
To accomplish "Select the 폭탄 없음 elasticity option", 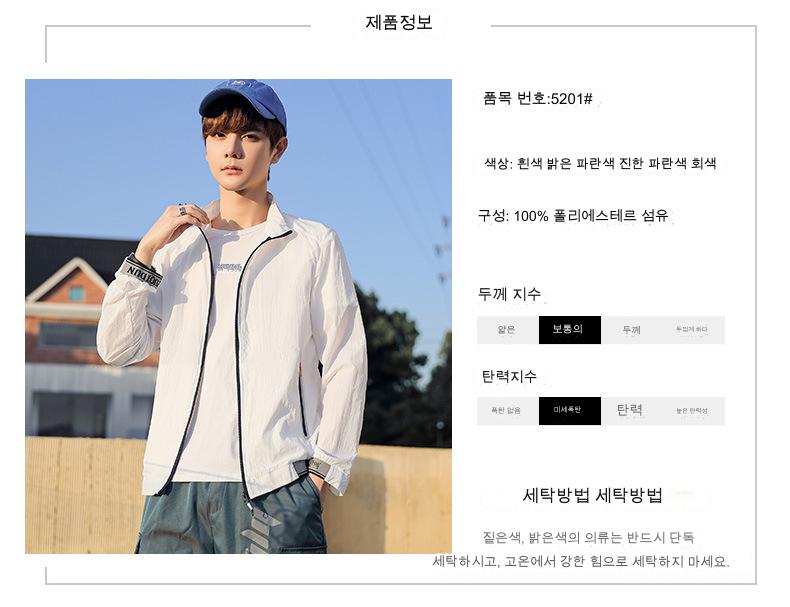I will [507, 411].
